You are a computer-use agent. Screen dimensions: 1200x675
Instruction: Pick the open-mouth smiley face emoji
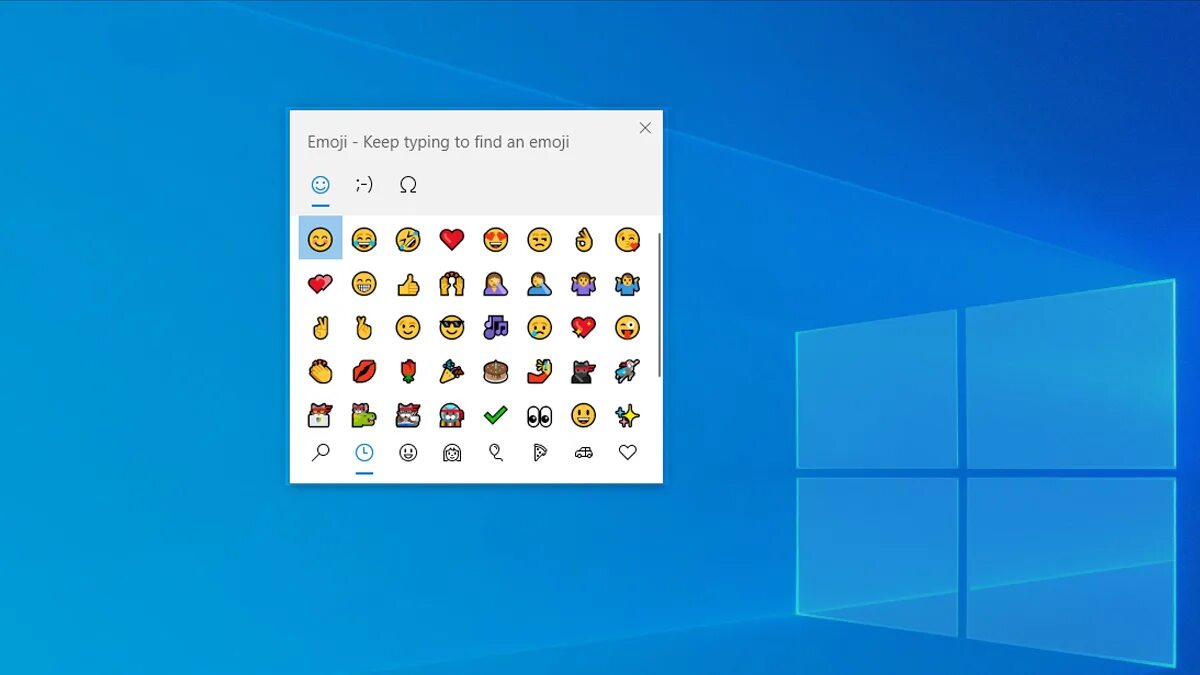tap(583, 415)
